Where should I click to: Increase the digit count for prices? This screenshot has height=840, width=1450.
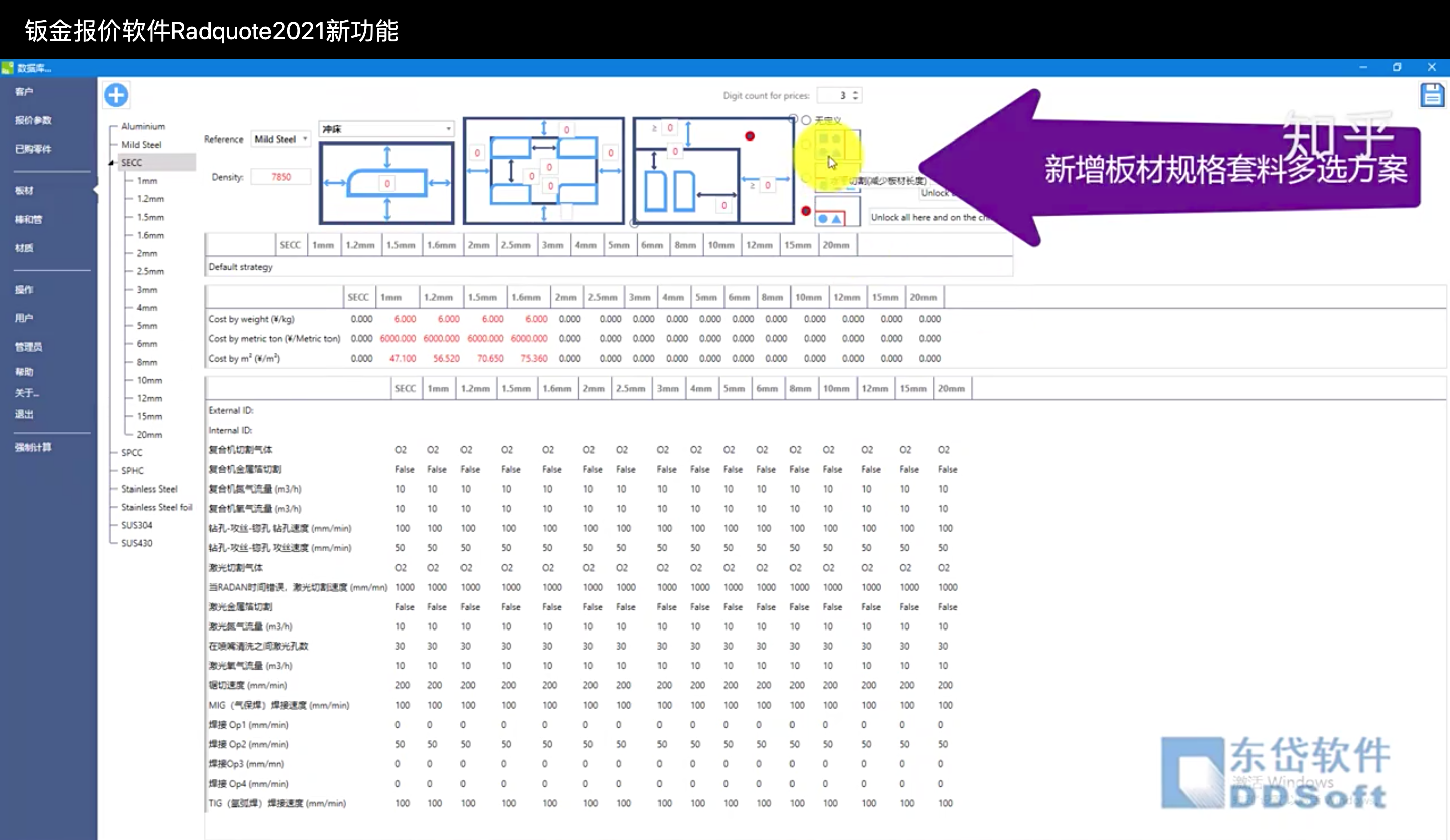coord(855,92)
